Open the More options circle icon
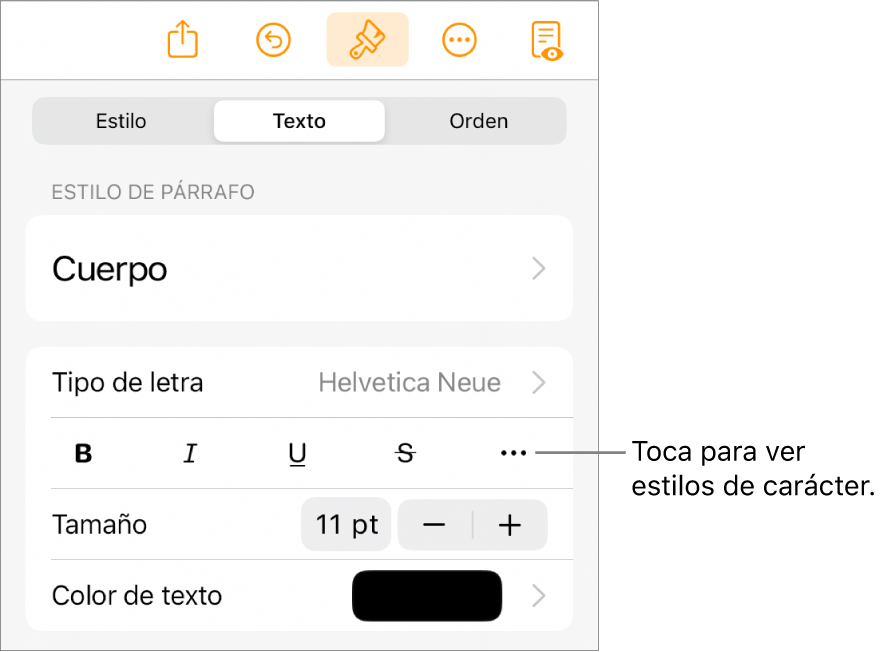This screenshot has height=652, width=886. point(459,40)
